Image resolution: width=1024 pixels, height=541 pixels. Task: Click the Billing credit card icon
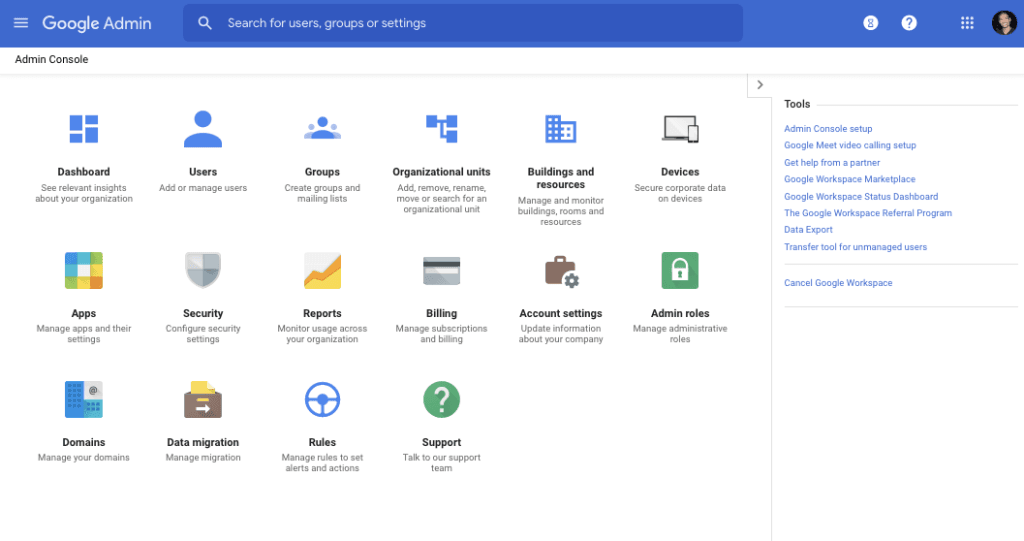[441, 271]
